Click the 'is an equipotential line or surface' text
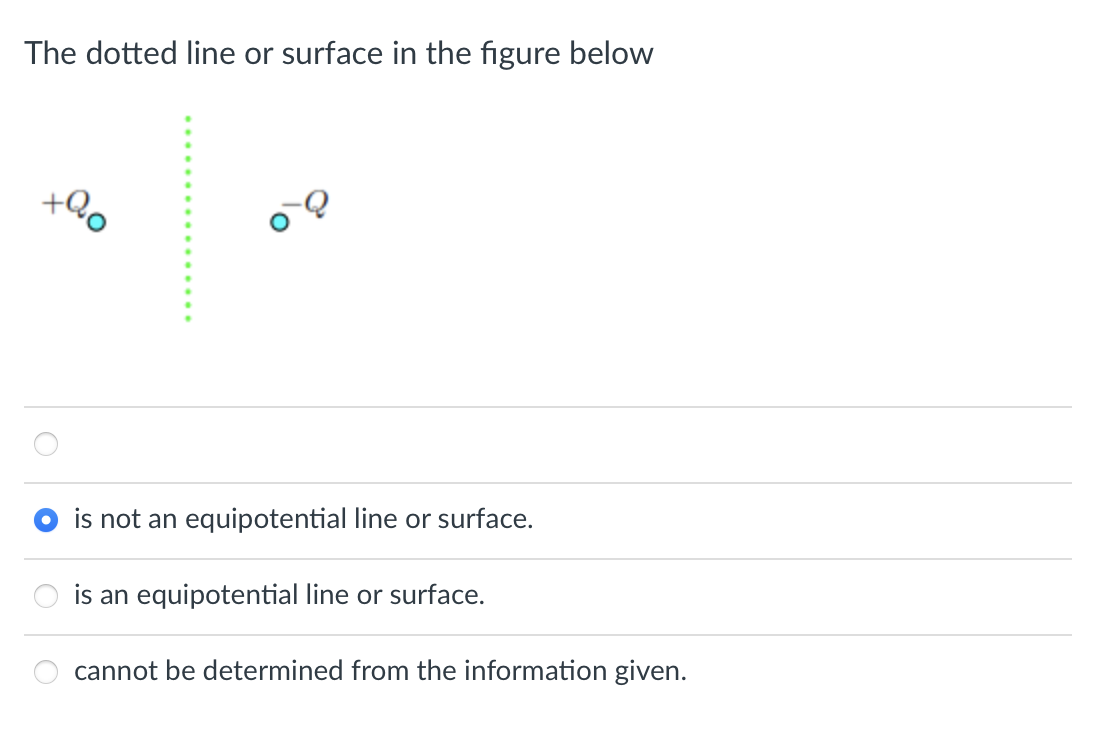Screen dimensions: 1094x734 click(279, 595)
